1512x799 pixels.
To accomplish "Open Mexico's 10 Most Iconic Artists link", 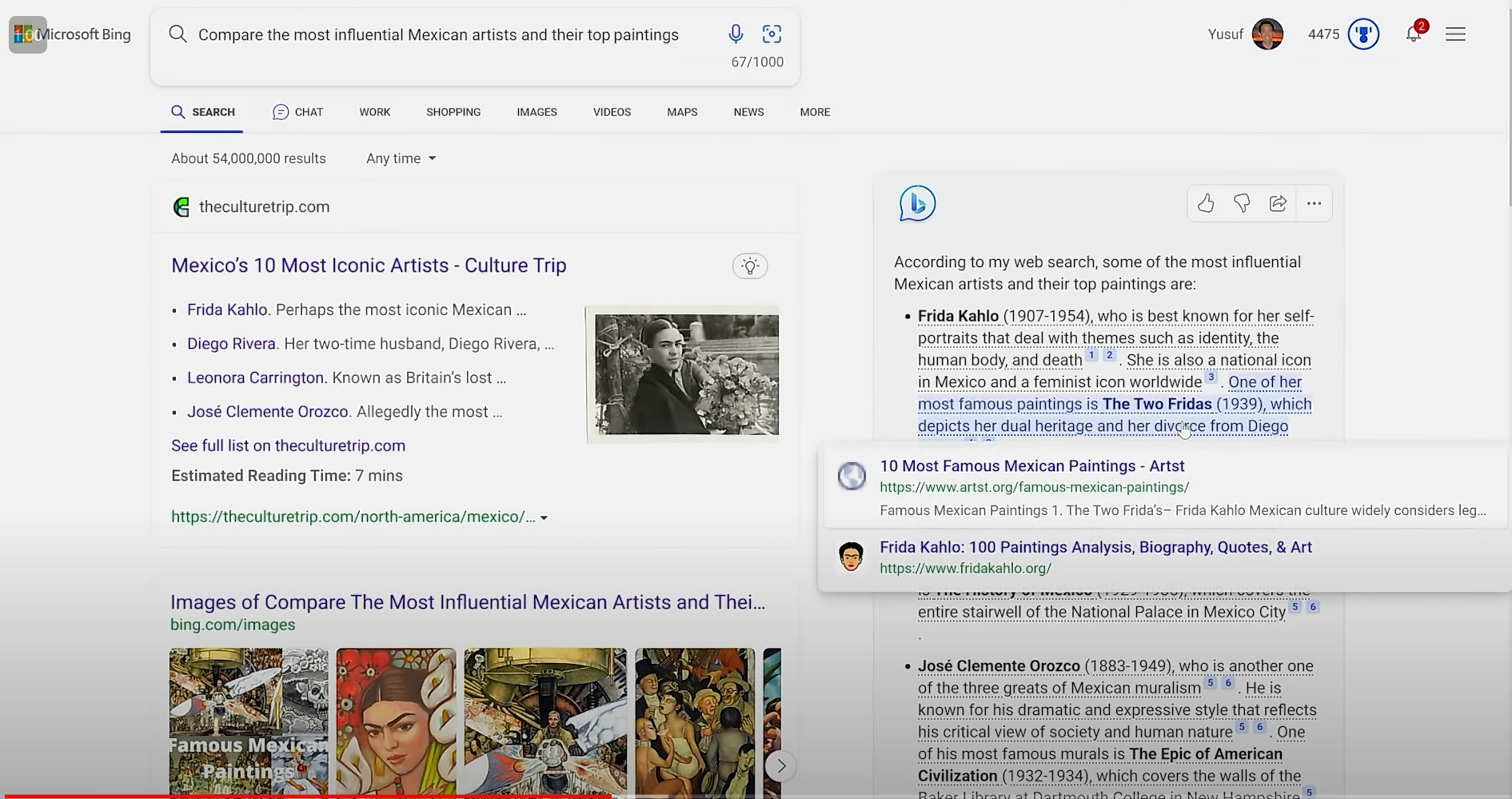I will (369, 266).
